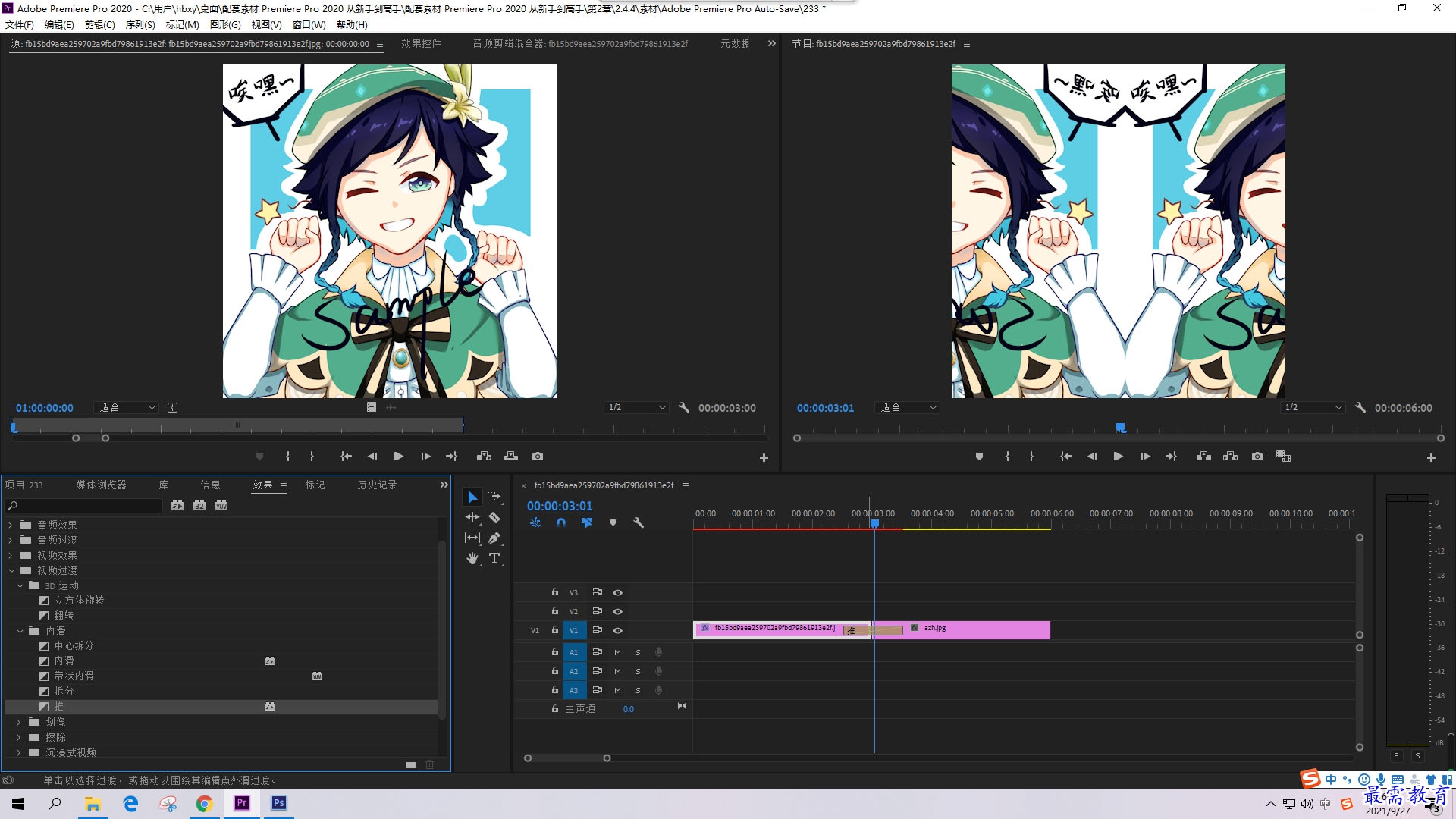Viewport: 1456px width, 819px height.
Task: Solo audio track A2
Action: click(638, 672)
